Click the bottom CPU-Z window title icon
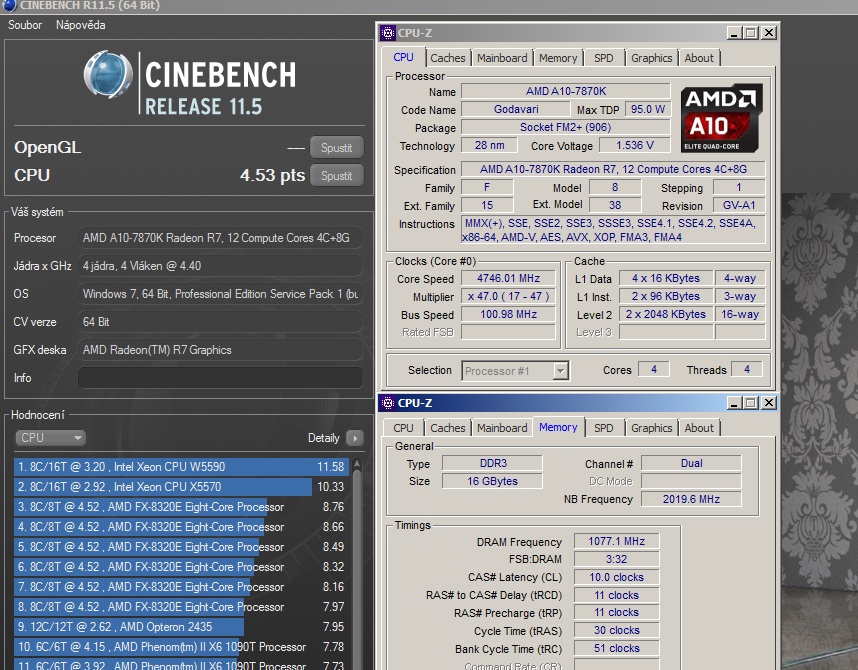 (x=388, y=403)
